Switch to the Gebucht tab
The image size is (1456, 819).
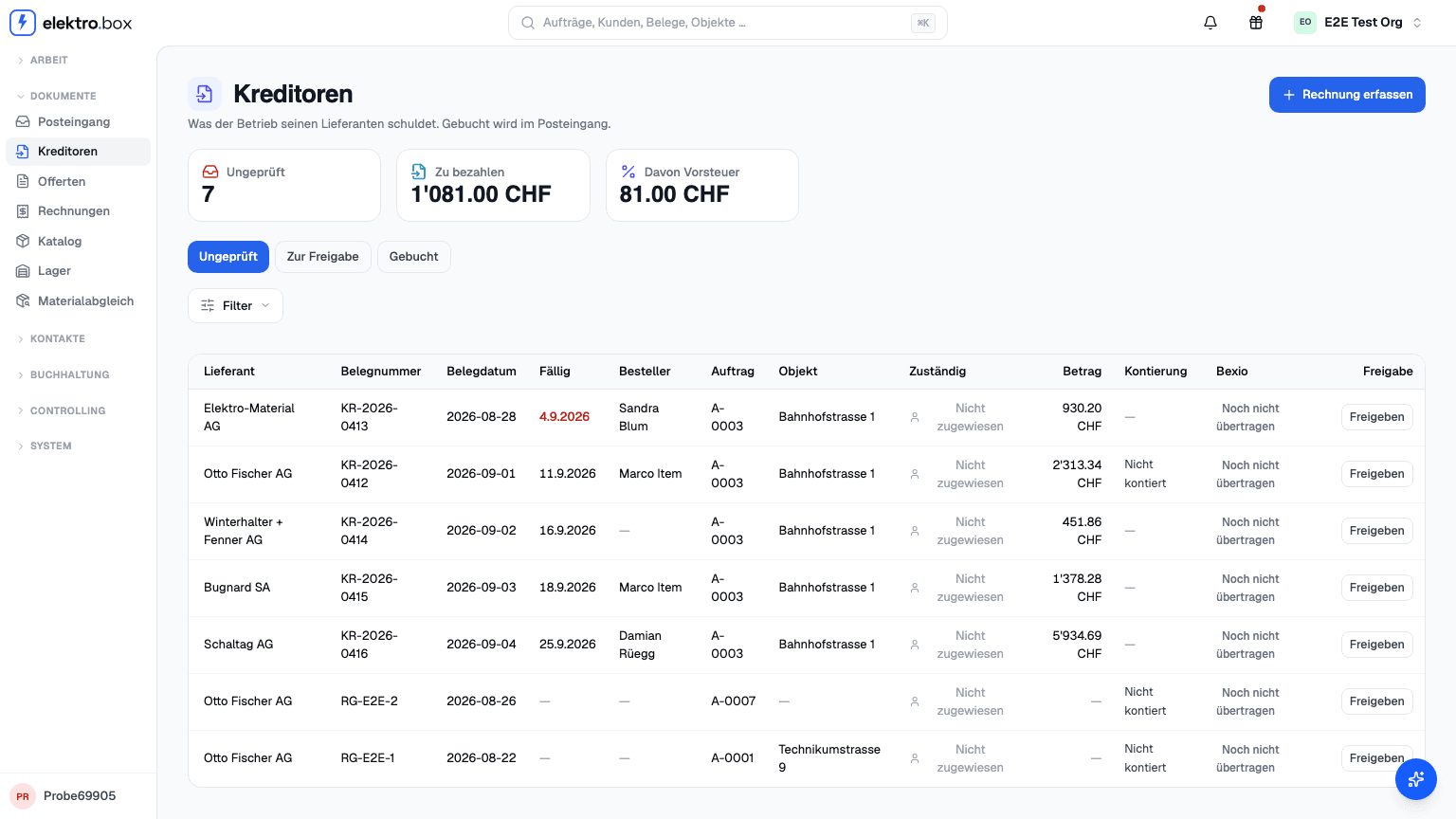[x=414, y=257]
